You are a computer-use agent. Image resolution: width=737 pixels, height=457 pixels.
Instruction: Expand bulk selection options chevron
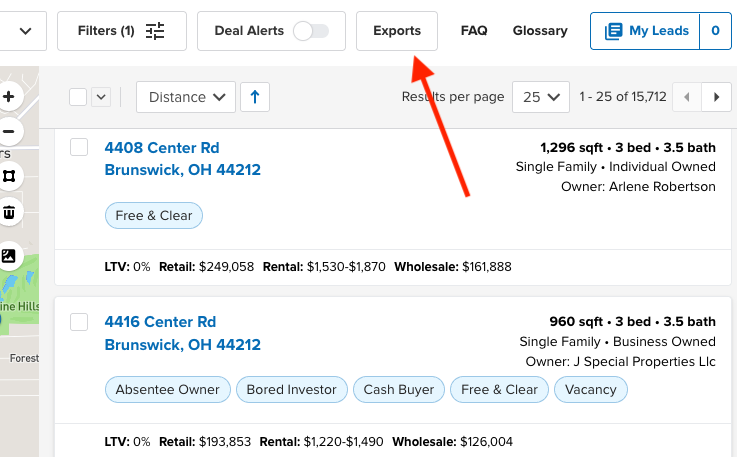point(100,97)
